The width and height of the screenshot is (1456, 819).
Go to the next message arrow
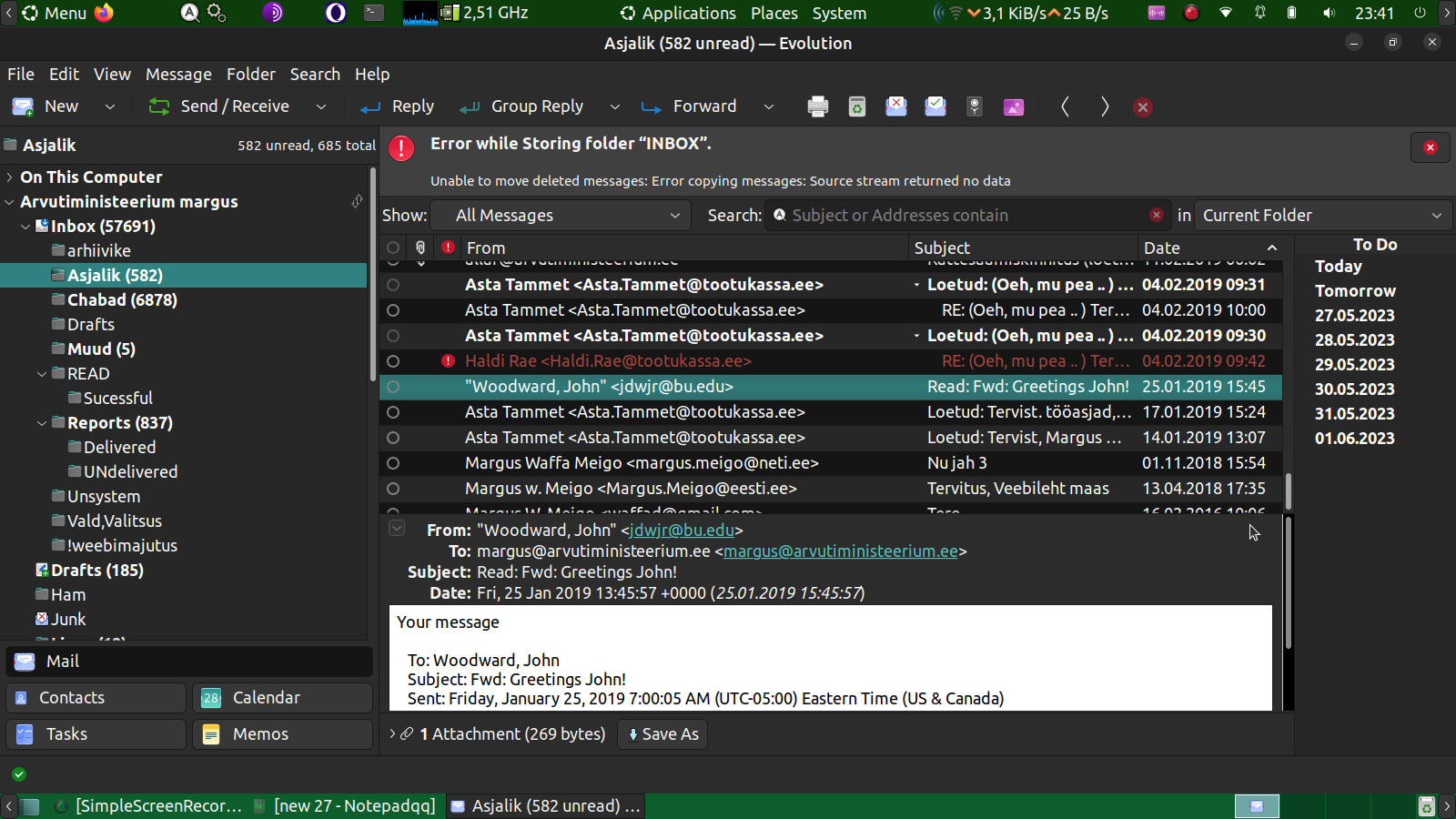tap(1104, 106)
